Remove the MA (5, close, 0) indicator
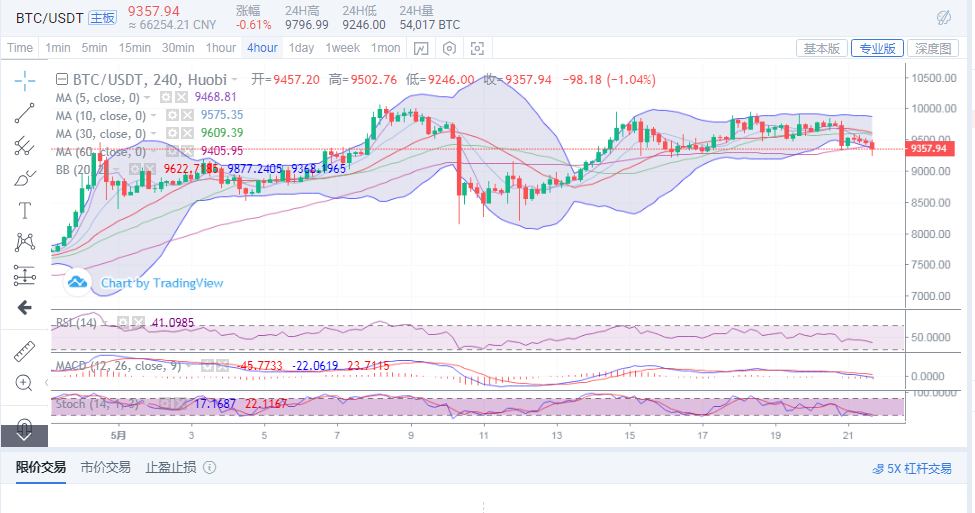 pyautogui.click(x=181, y=98)
